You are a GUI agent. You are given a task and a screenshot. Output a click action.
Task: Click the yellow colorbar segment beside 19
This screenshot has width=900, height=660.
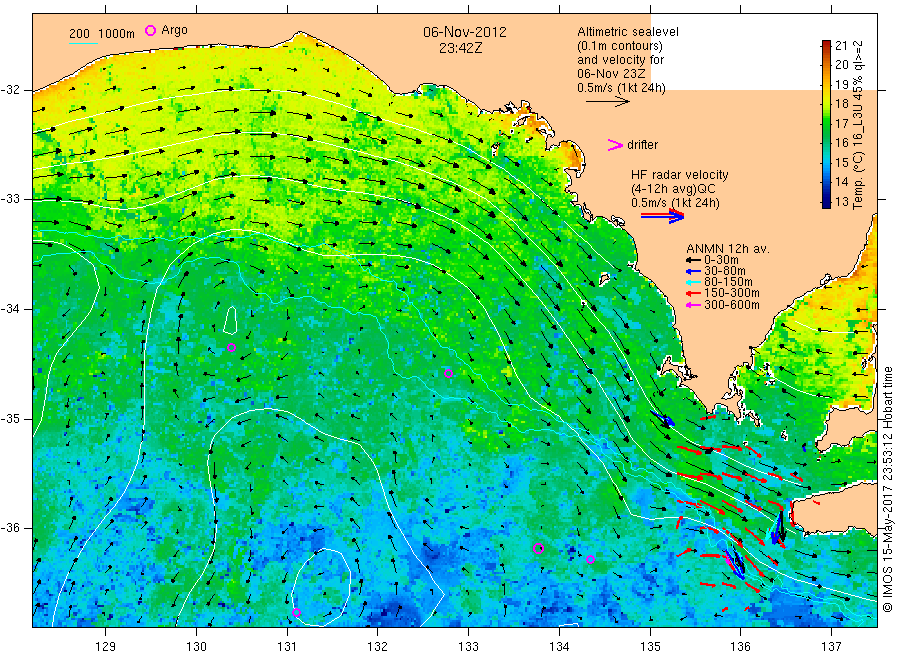pyautogui.click(x=826, y=84)
